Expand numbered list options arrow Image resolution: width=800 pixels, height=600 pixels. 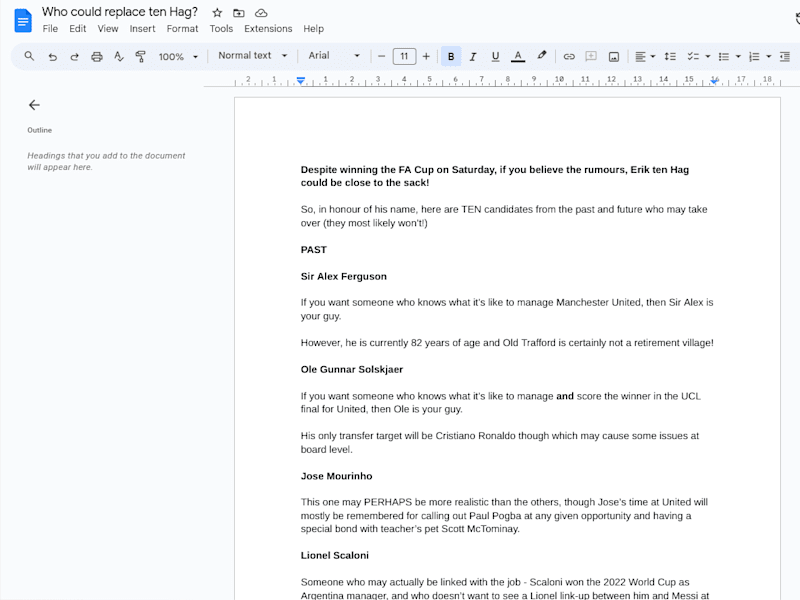tap(769, 57)
